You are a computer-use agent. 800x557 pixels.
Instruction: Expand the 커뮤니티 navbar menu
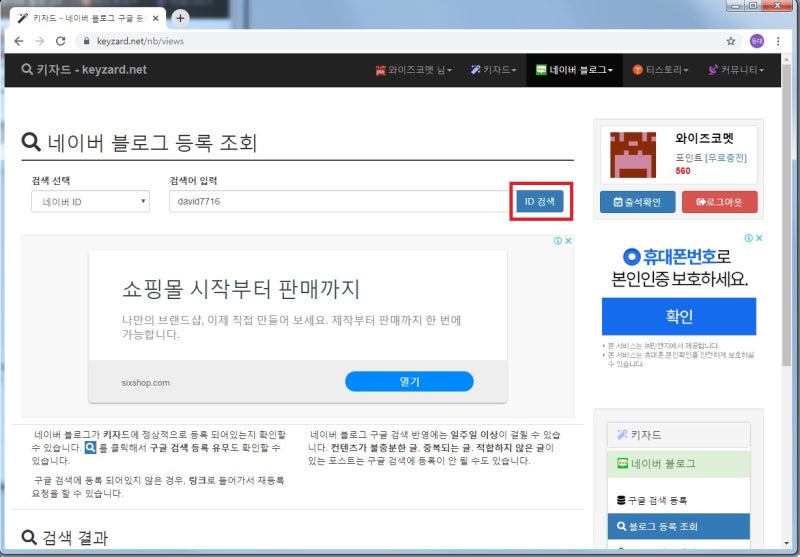tap(735, 70)
